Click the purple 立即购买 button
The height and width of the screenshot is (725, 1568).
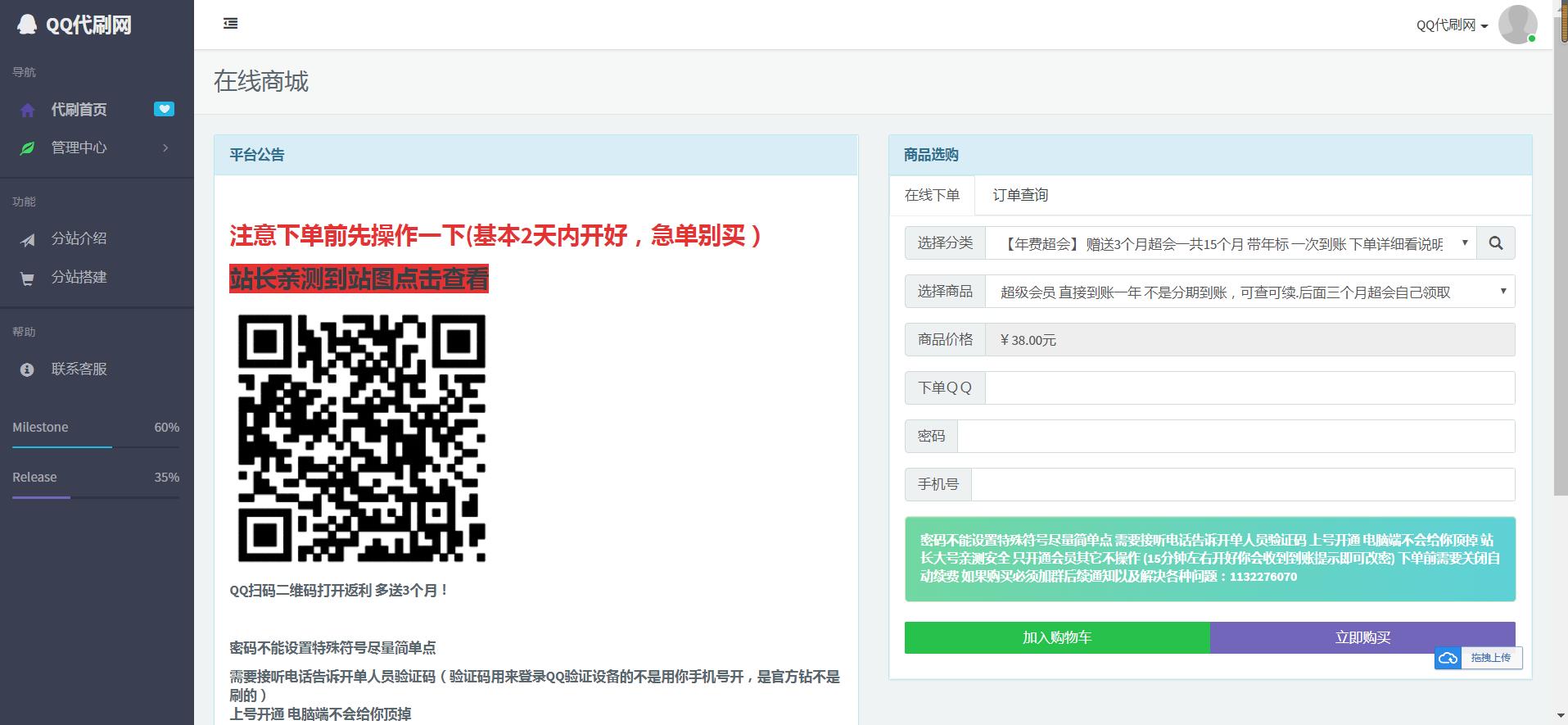click(1362, 637)
